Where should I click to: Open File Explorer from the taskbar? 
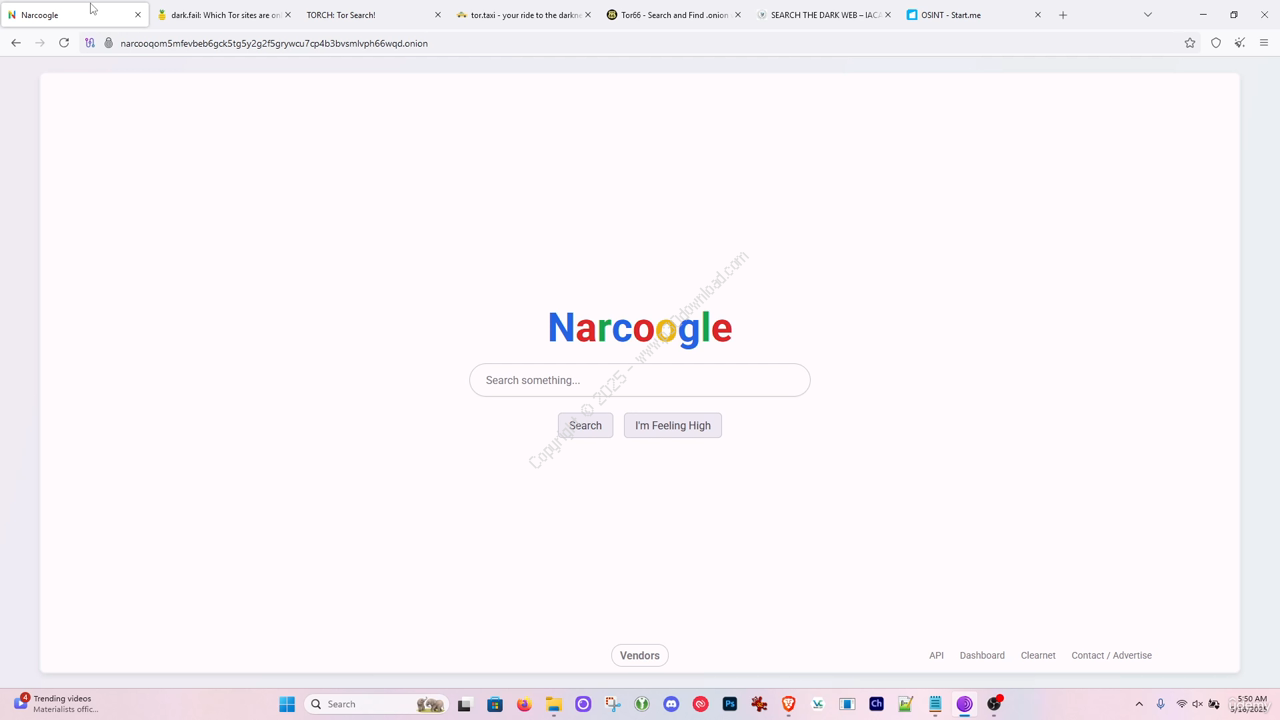[554, 704]
